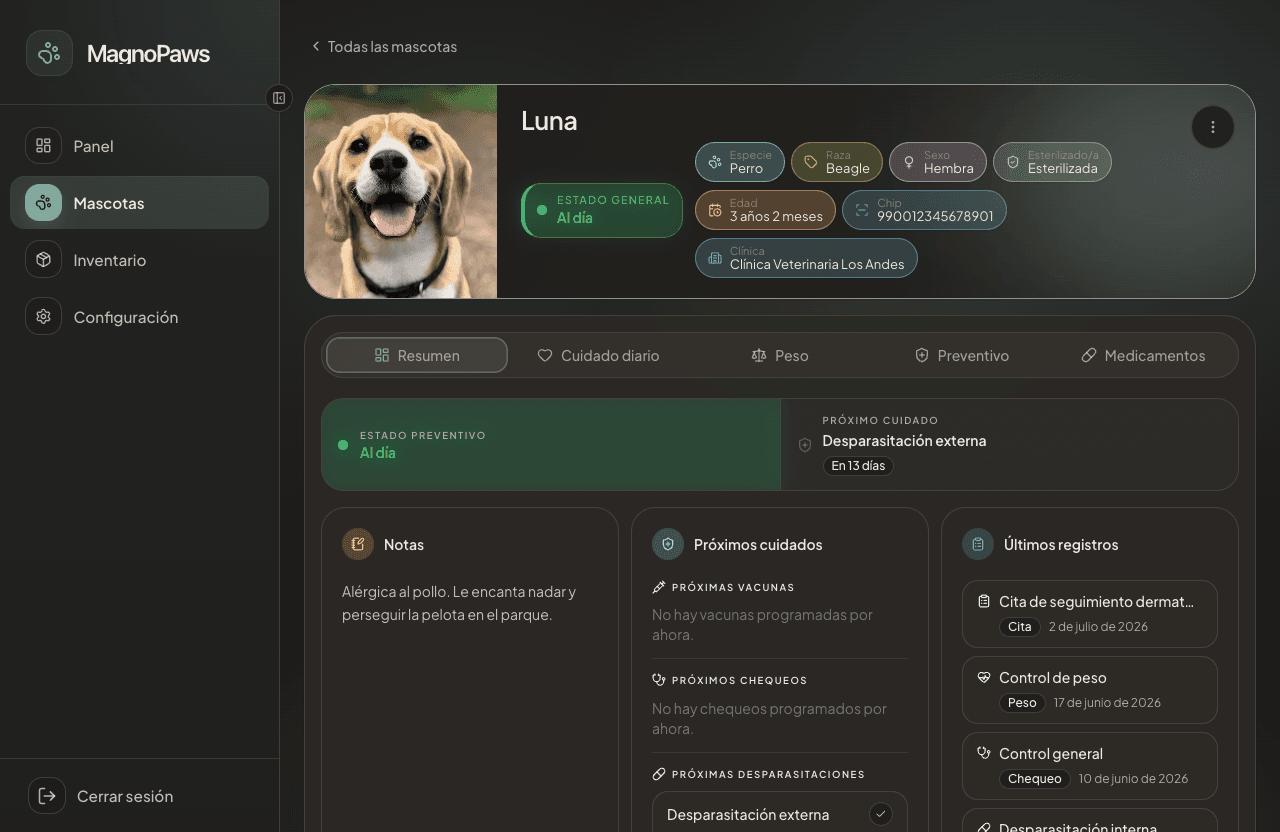Click the Clínica Veterinaria Los Andes text

click(x=817, y=264)
